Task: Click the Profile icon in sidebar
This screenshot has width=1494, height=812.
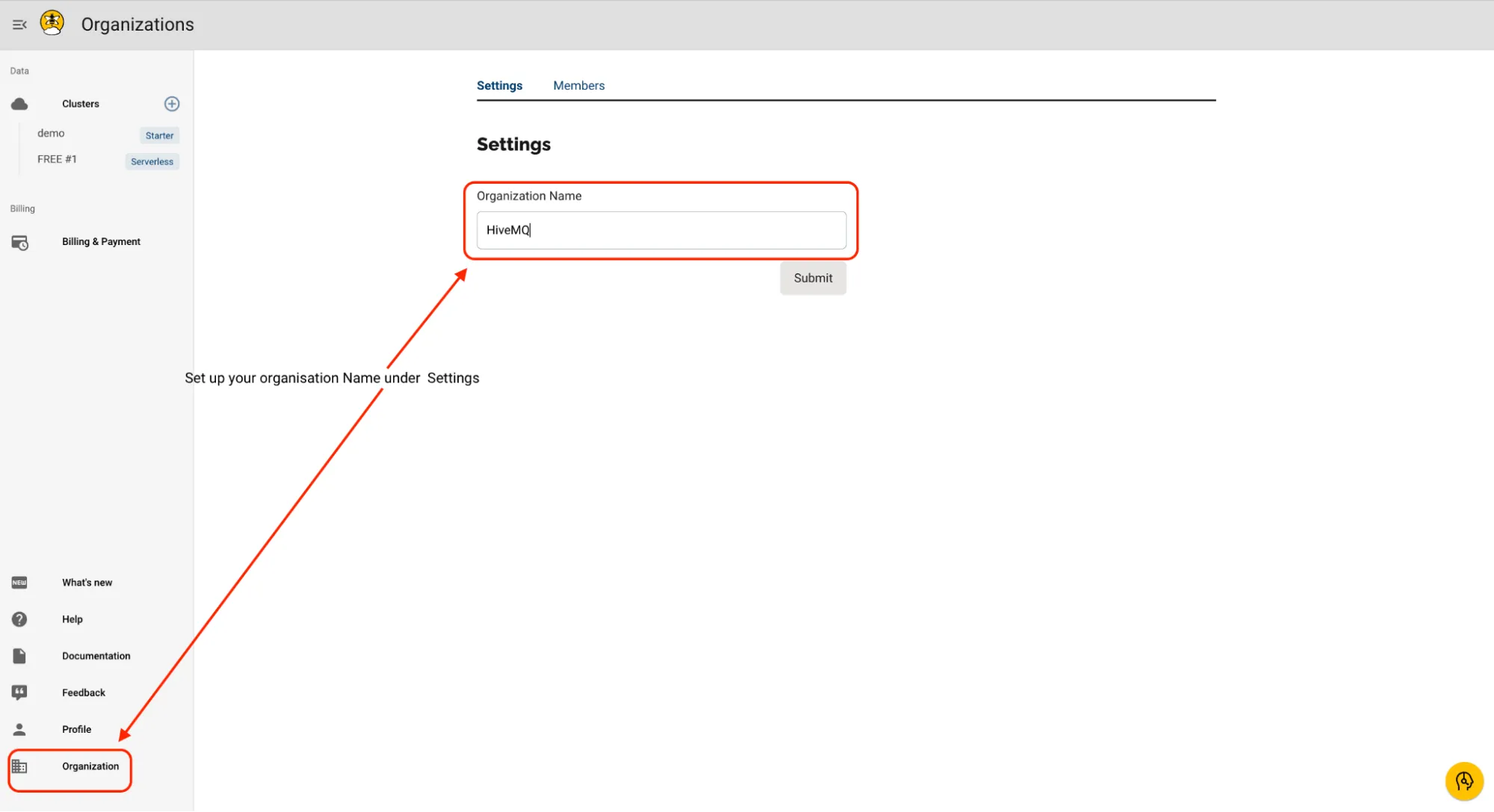Action: tap(19, 729)
